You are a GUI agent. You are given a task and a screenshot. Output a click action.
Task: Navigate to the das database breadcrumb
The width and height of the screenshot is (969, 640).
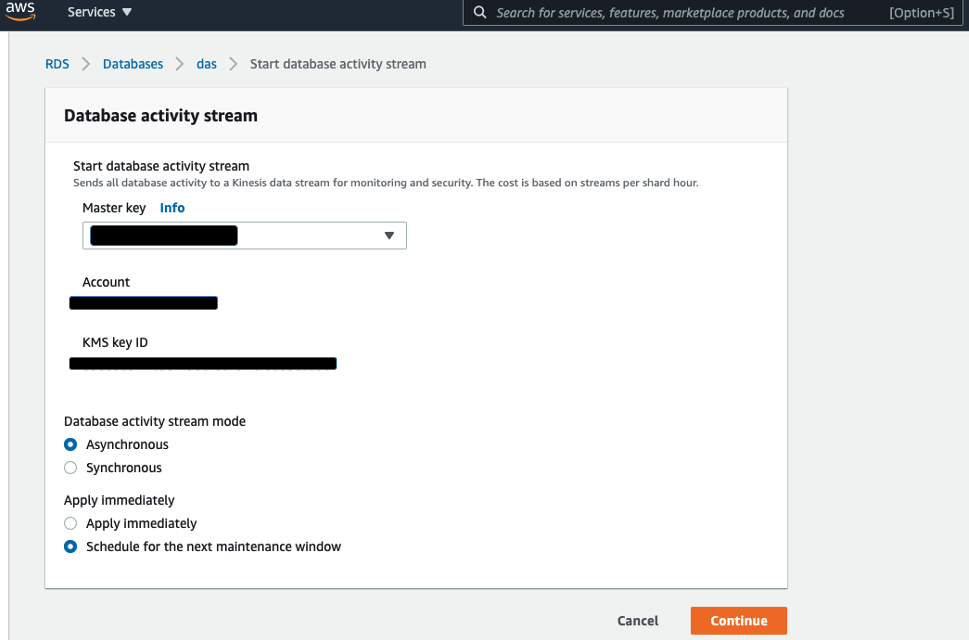[206, 64]
